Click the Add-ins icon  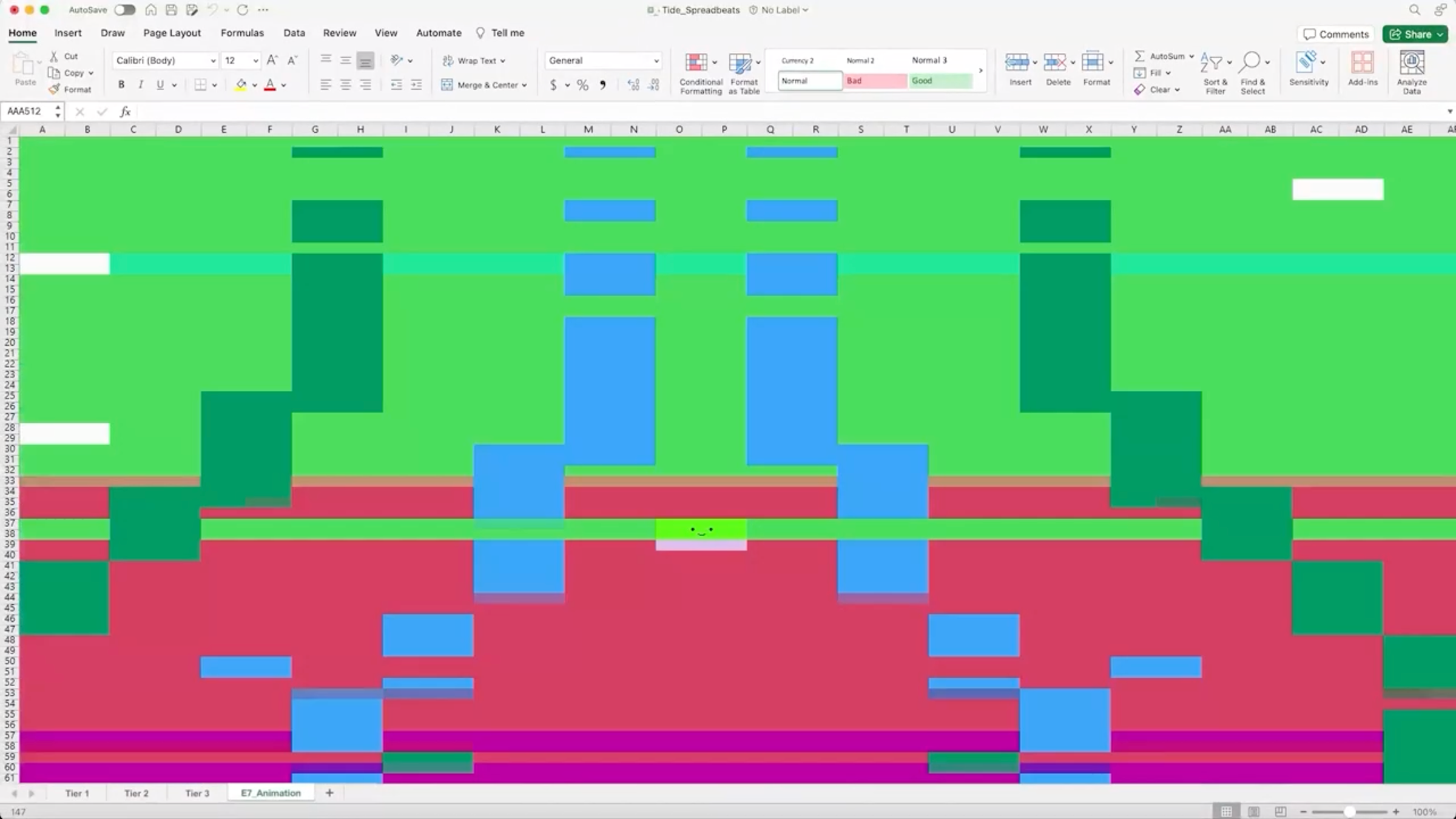[1363, 62]
